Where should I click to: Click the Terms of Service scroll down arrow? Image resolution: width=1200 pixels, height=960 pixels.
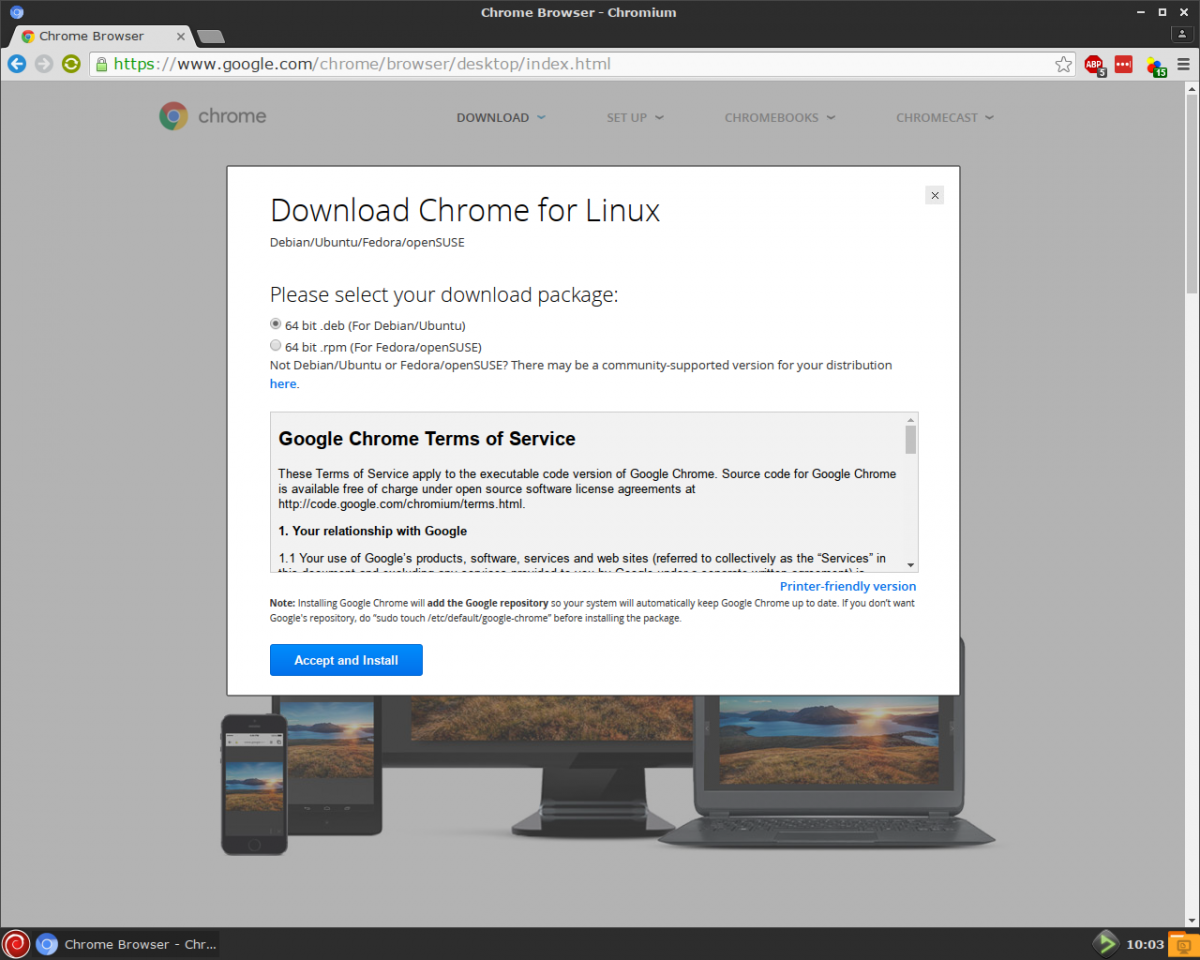[x=911, y=565]
